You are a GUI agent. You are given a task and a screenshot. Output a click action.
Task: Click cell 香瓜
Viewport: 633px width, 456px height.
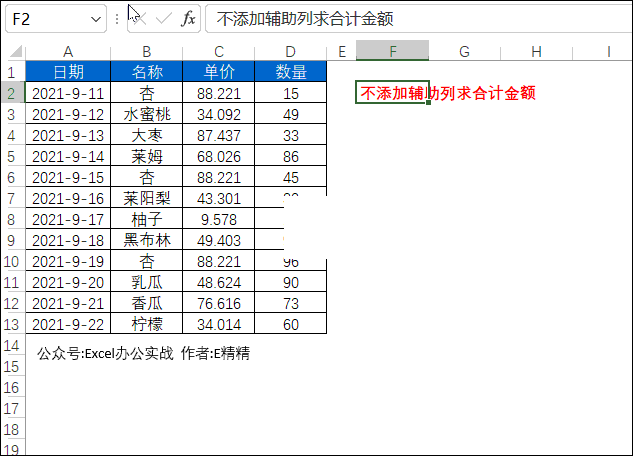(x=147, y=303)
